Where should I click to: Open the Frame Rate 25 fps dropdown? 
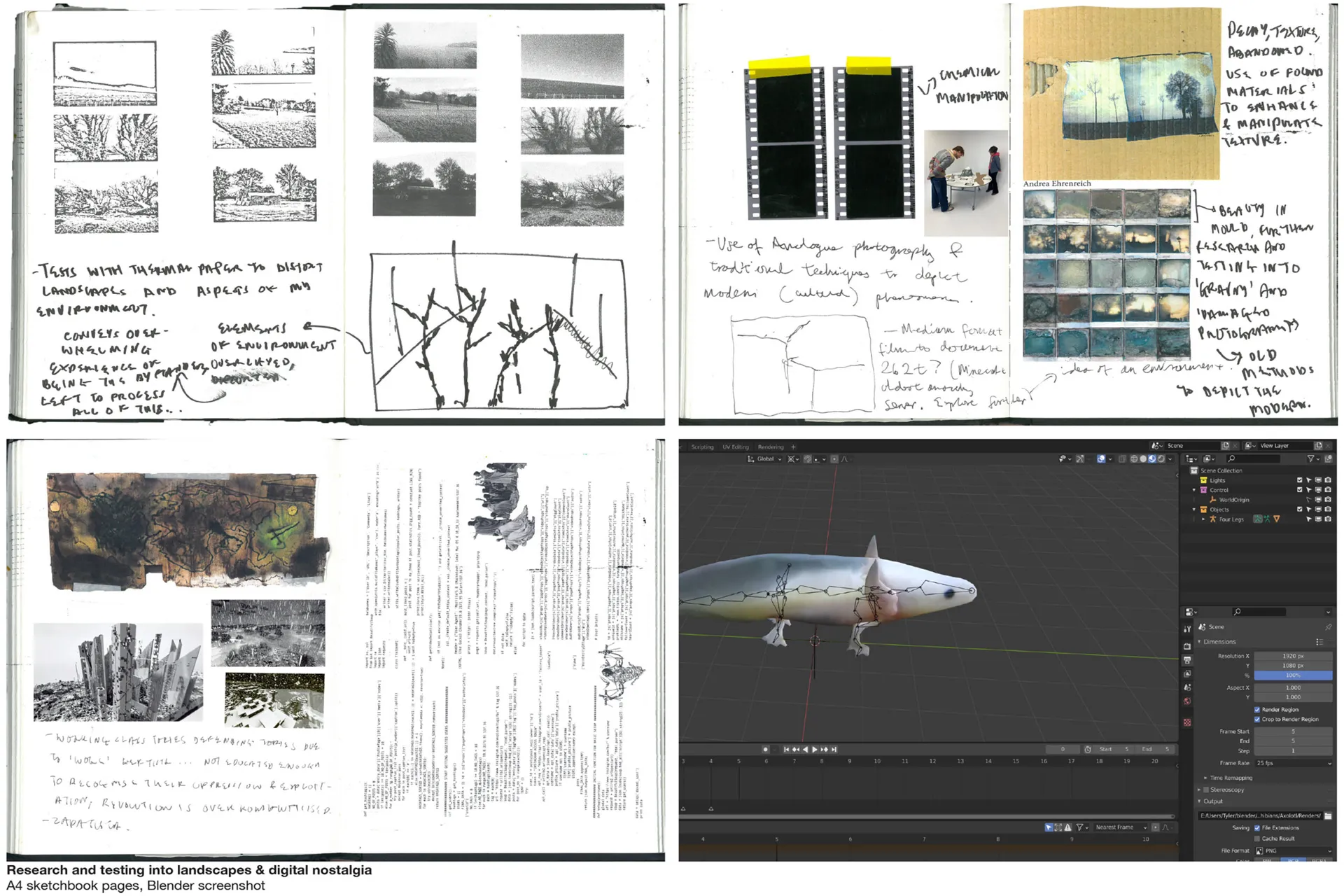point(1293,763)
